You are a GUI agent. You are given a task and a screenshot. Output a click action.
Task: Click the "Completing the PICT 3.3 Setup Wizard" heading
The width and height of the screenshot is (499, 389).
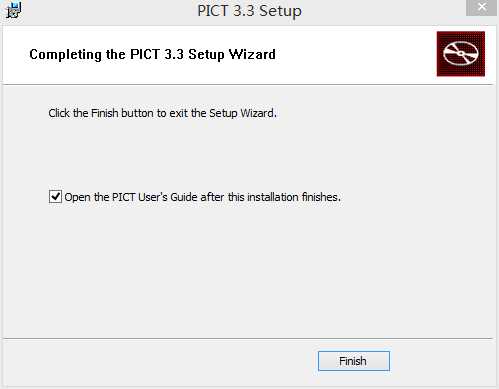[152, 54]
